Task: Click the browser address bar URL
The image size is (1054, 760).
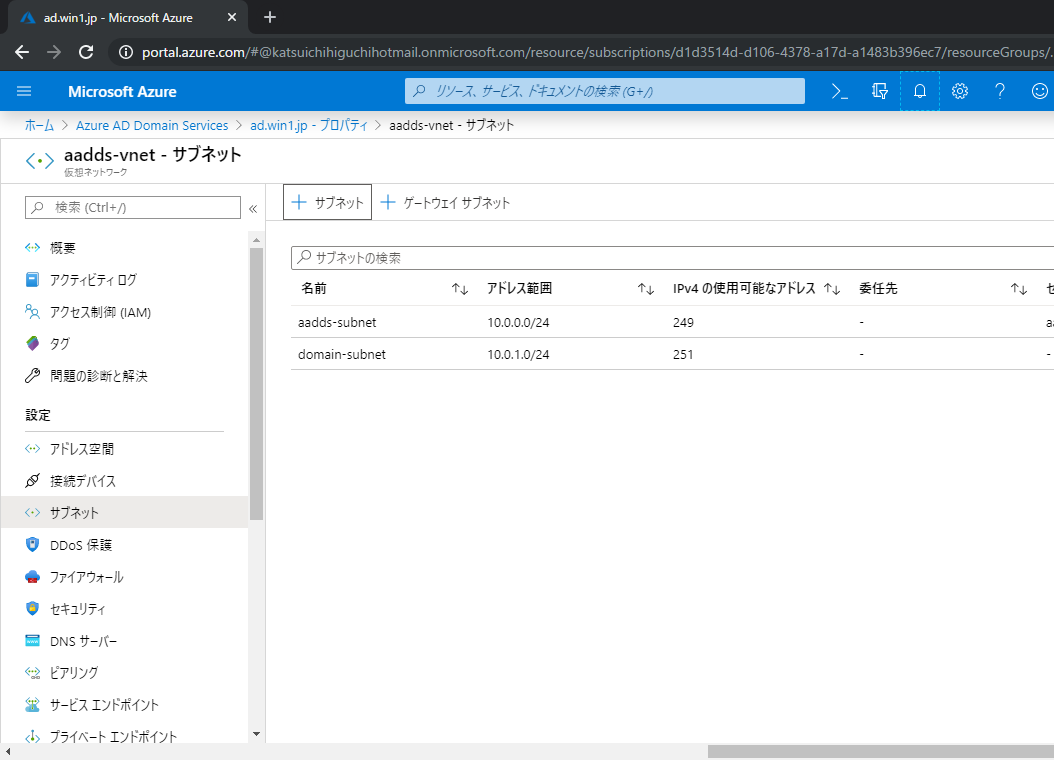Action: coord(597,52)
